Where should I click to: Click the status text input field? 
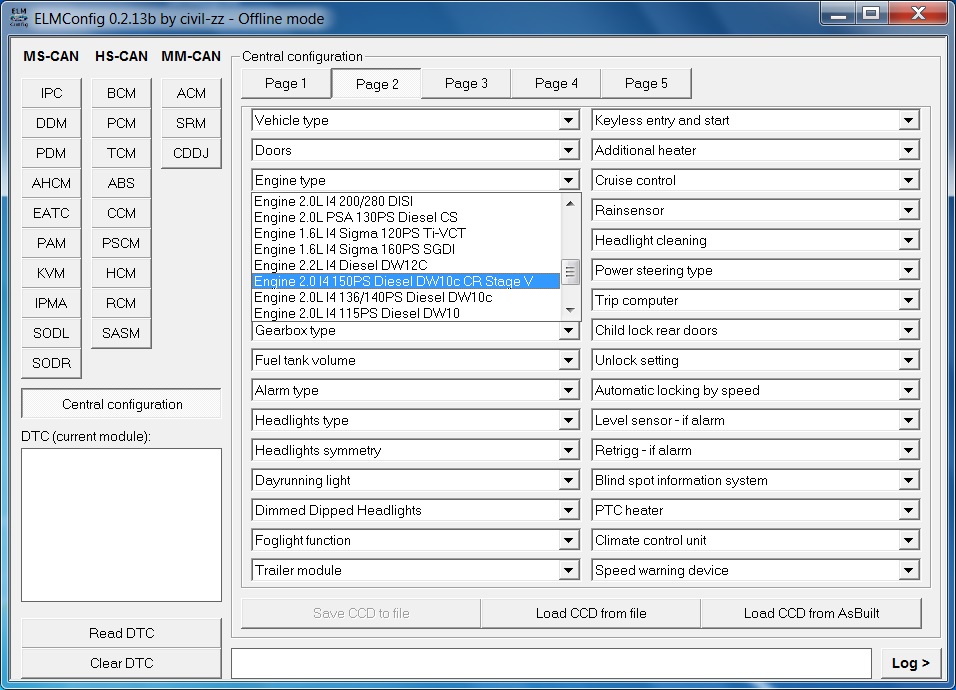coord(550,663)
